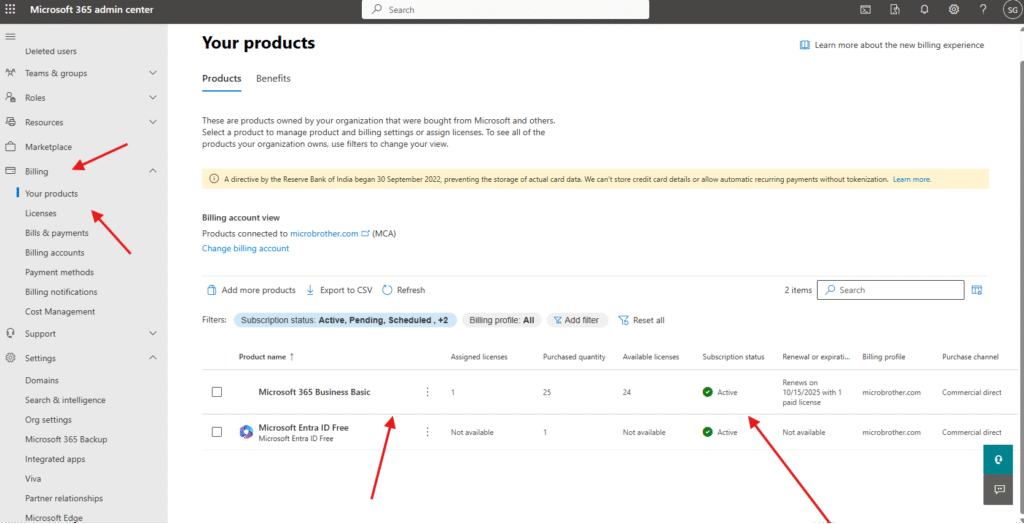Collapse the navigation hamburger menu
1024x524 pixels.
point(11,36)
